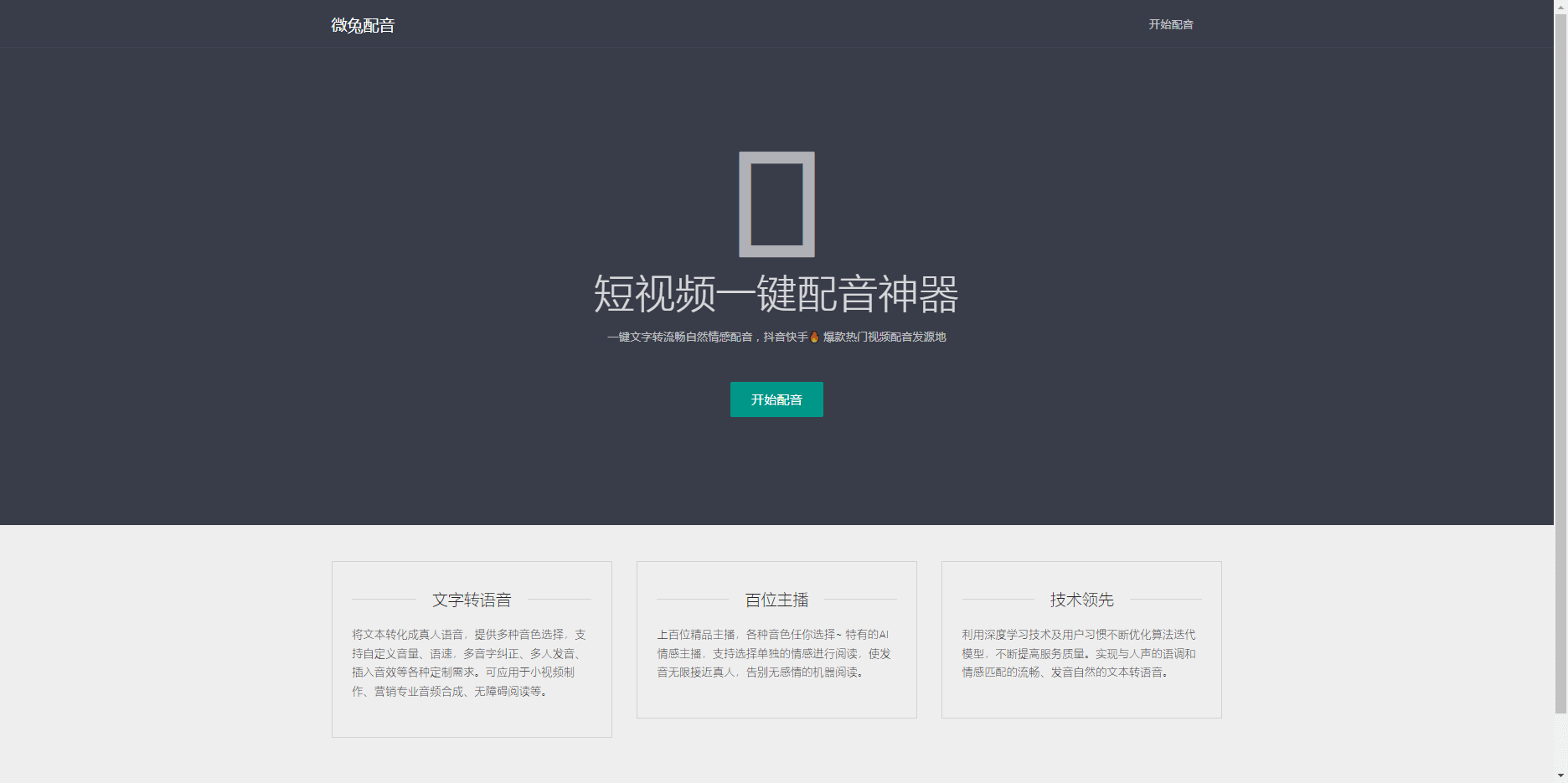1568x783 pixels.
Task: Click the description starting 将文本转化成真人语音
Action: [470, 662]
